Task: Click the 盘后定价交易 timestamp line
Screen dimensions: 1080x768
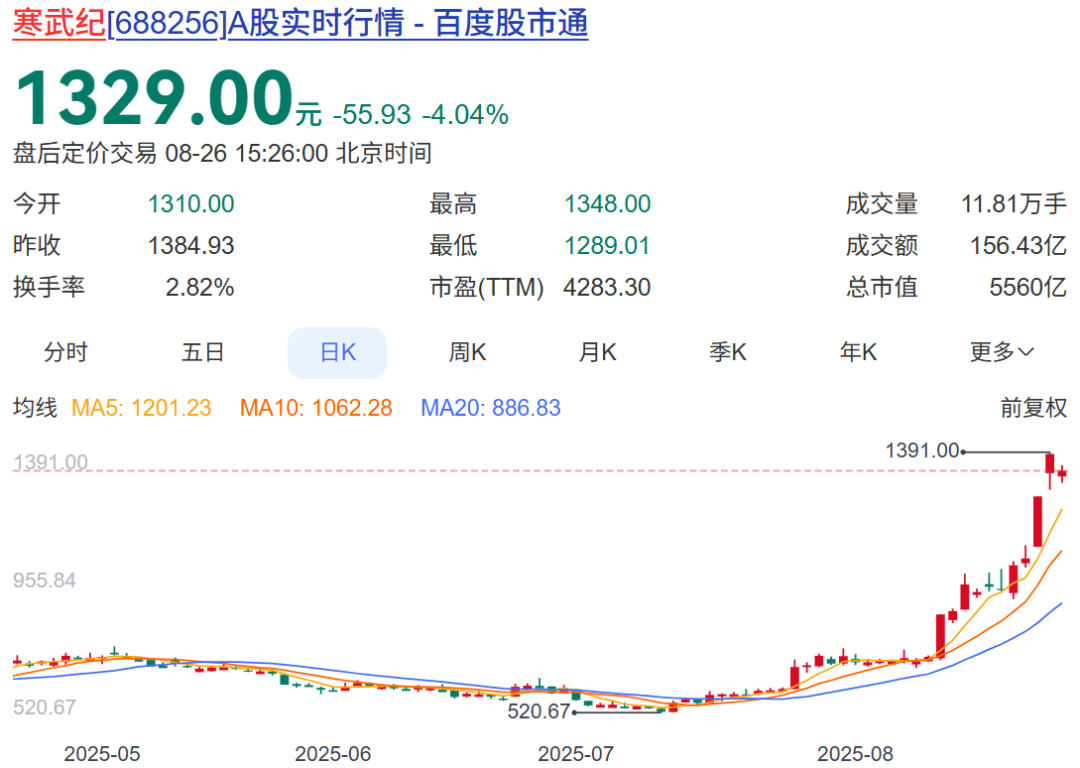Action: (222, 153)
